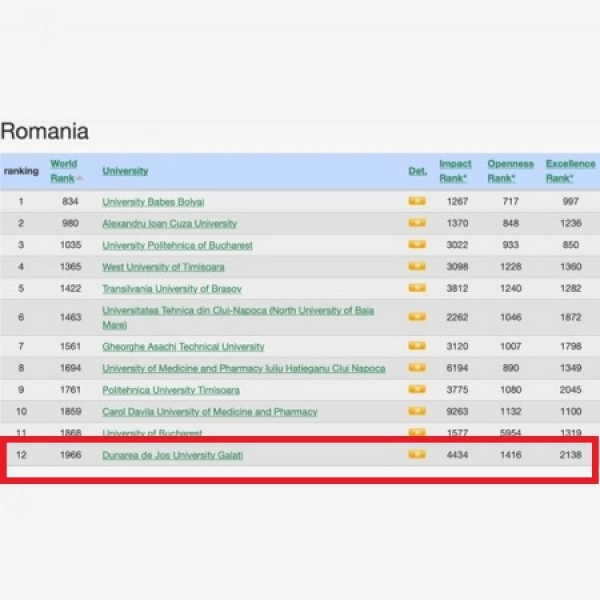Sort table by World Rank column header

63,170
